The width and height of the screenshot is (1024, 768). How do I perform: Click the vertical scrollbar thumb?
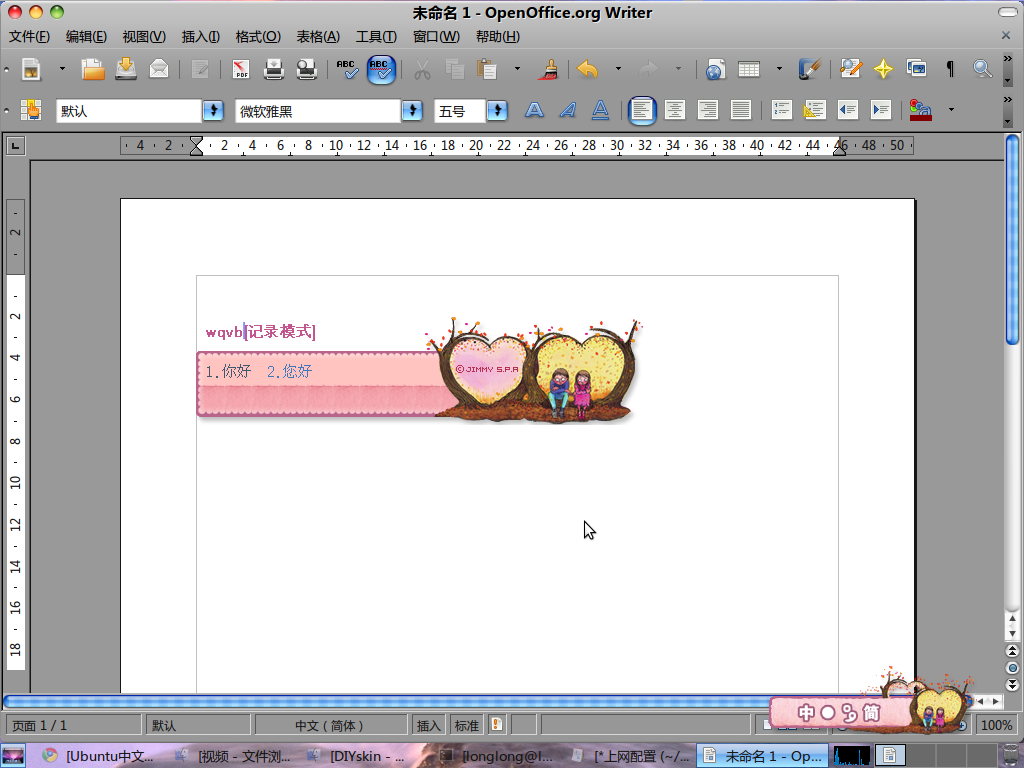pyautogui.click(x=1012, y=239)
